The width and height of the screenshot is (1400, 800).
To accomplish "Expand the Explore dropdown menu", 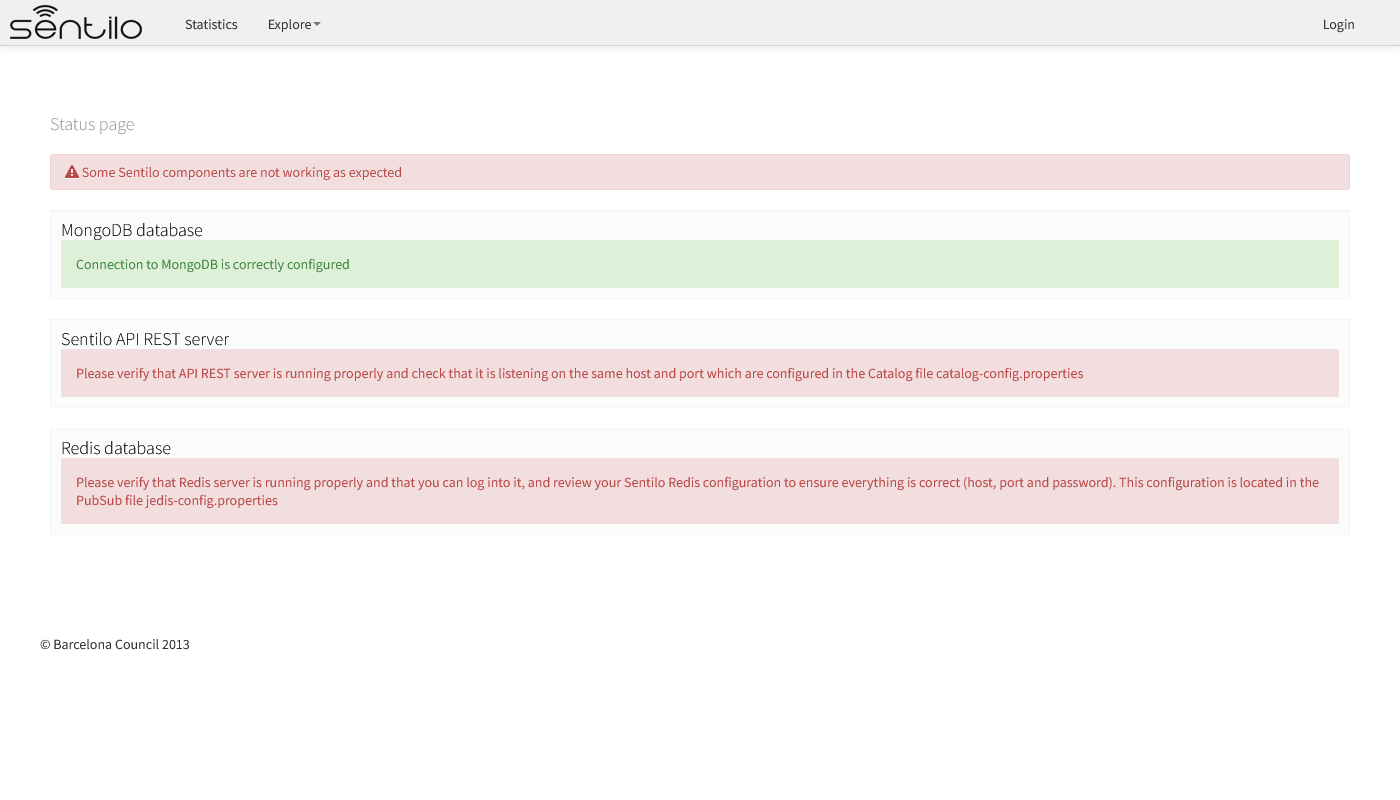I will 294,24.
